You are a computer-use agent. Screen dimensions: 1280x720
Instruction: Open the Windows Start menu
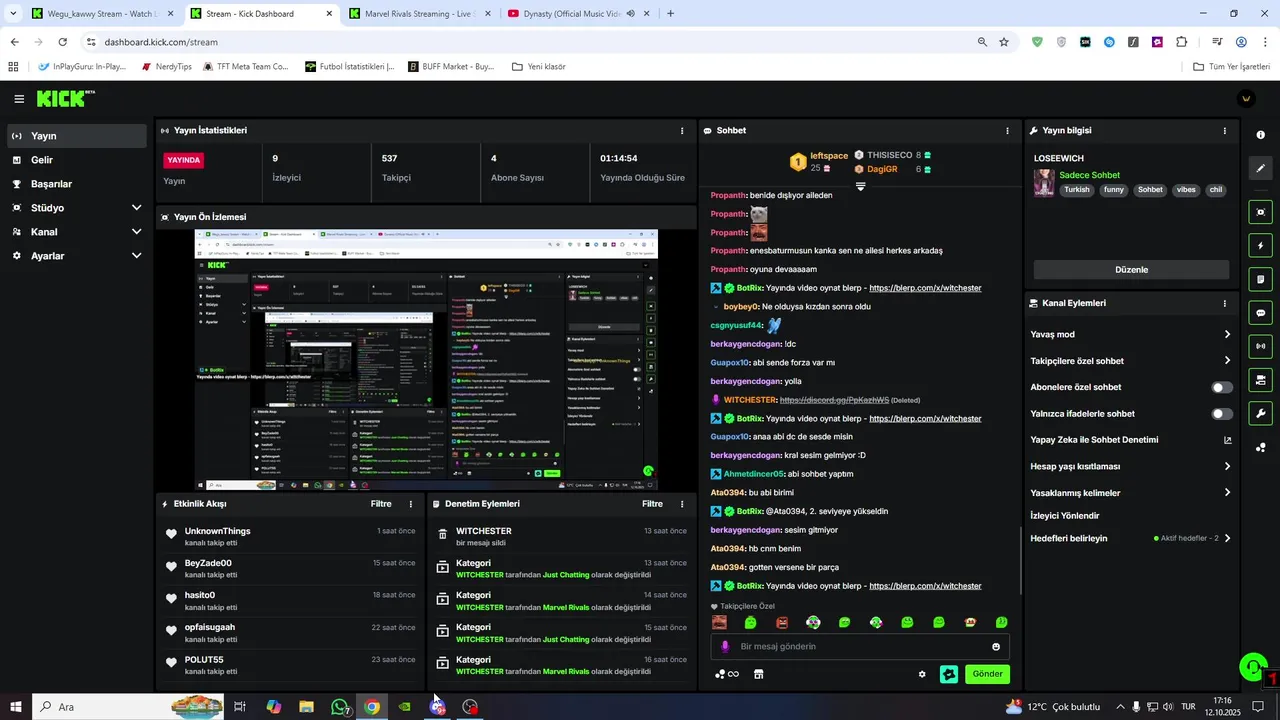coord(16,707)
